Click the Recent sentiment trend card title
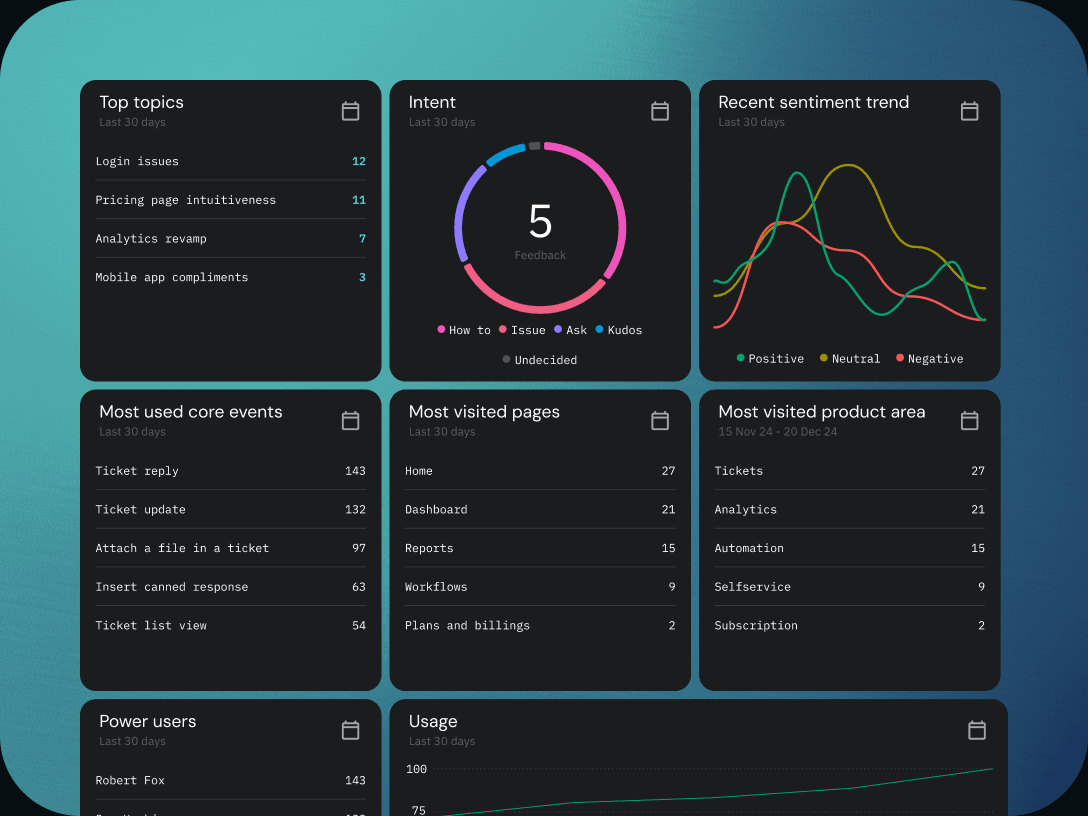Screen dimensions: 1088x816 click(x=813, y=102)
